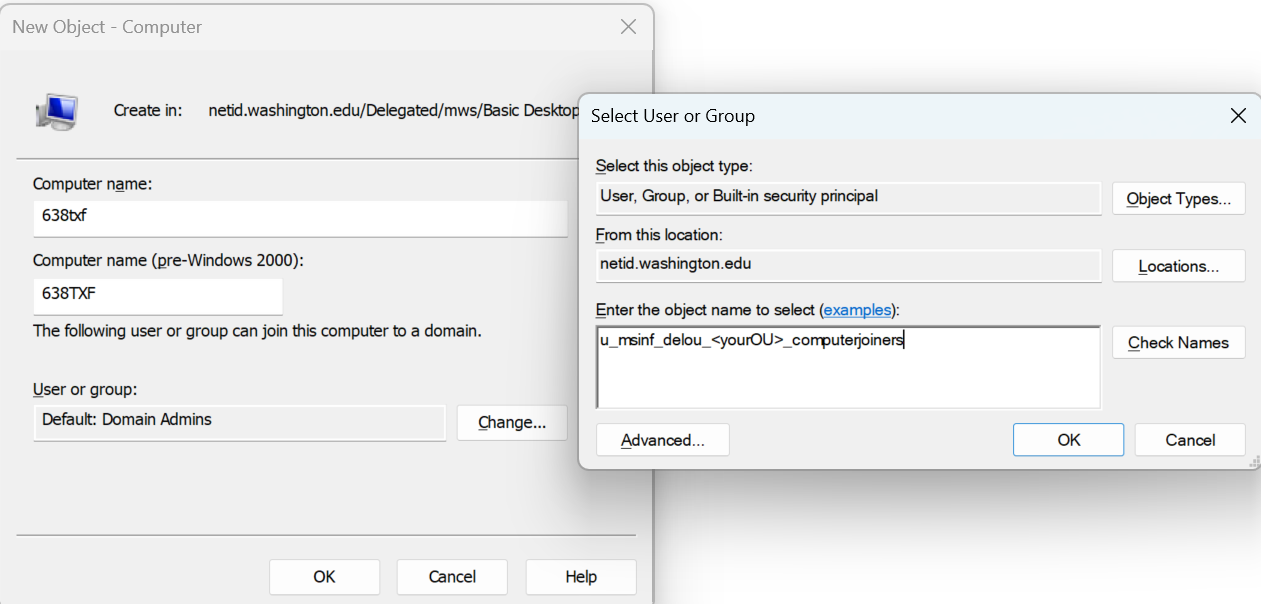Click the Change button for user or group
Image resolution: width=1261 pixels, height=604 pixels.
(512, 422)
